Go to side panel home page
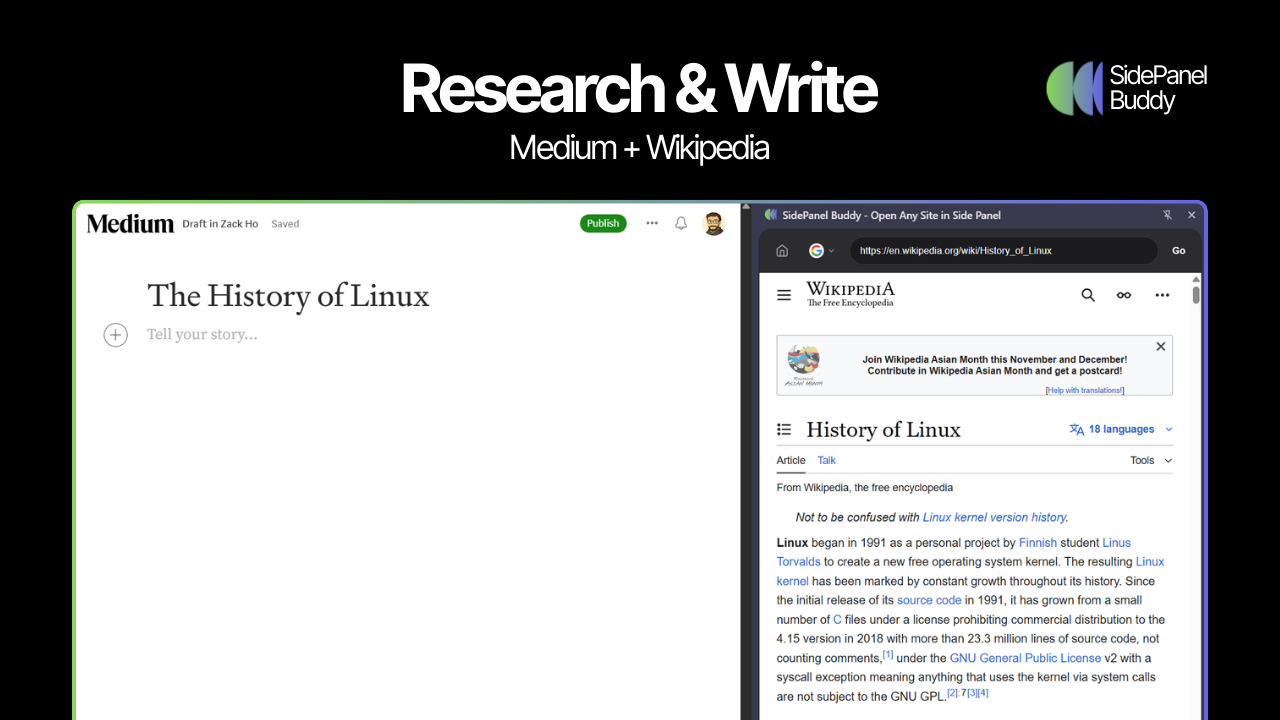The image size is (1280, 720). coord(782,251)
